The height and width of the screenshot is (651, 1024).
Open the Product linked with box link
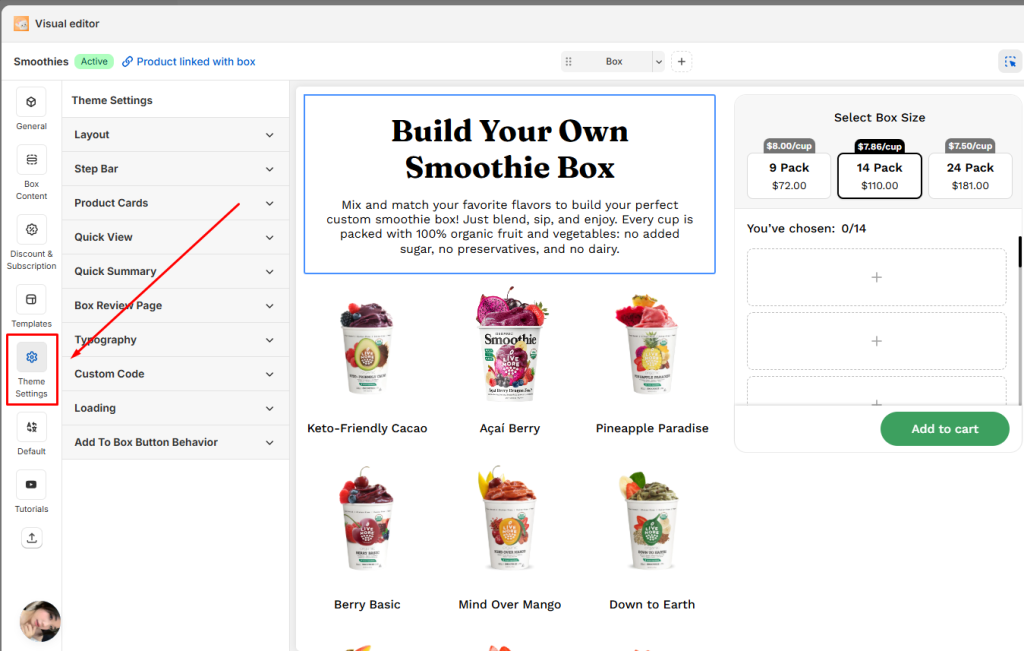195,62
